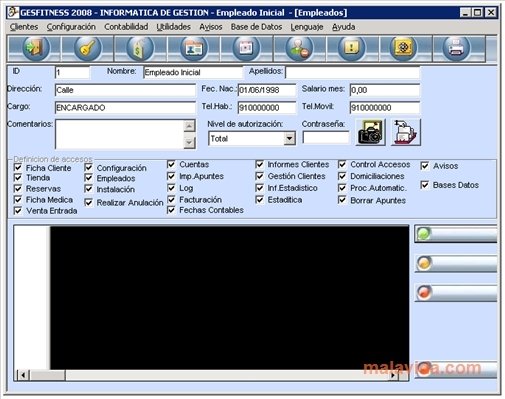This screenshot has width=505, height=399.
Task: Toggle the Avisos access checkbox
Action: point(425,166)
